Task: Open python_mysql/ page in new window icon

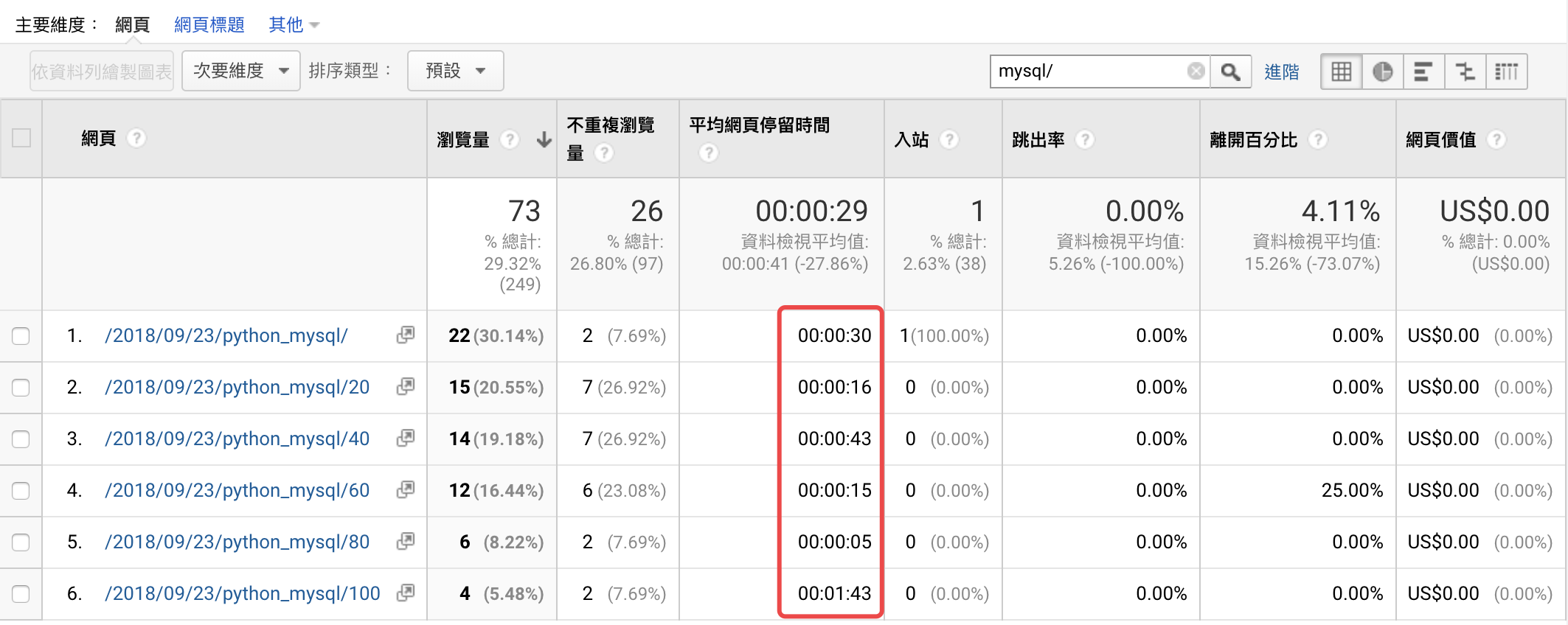Action: (406, 335)
